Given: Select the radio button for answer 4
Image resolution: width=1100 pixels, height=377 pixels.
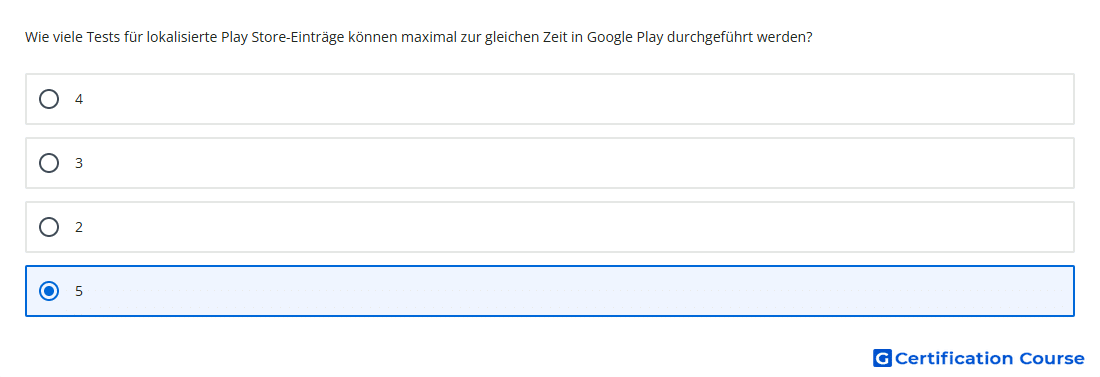Looking at the screenshot, I should pos(49,99).
